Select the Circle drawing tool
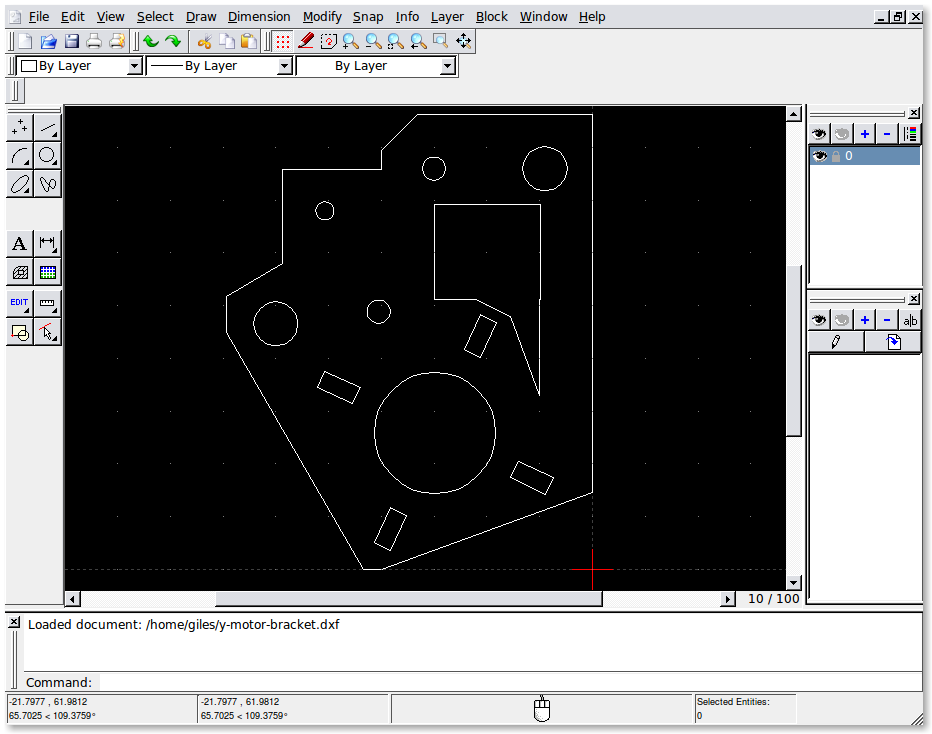The width and height of the screenshot is (932, 734). pos(47,155)
